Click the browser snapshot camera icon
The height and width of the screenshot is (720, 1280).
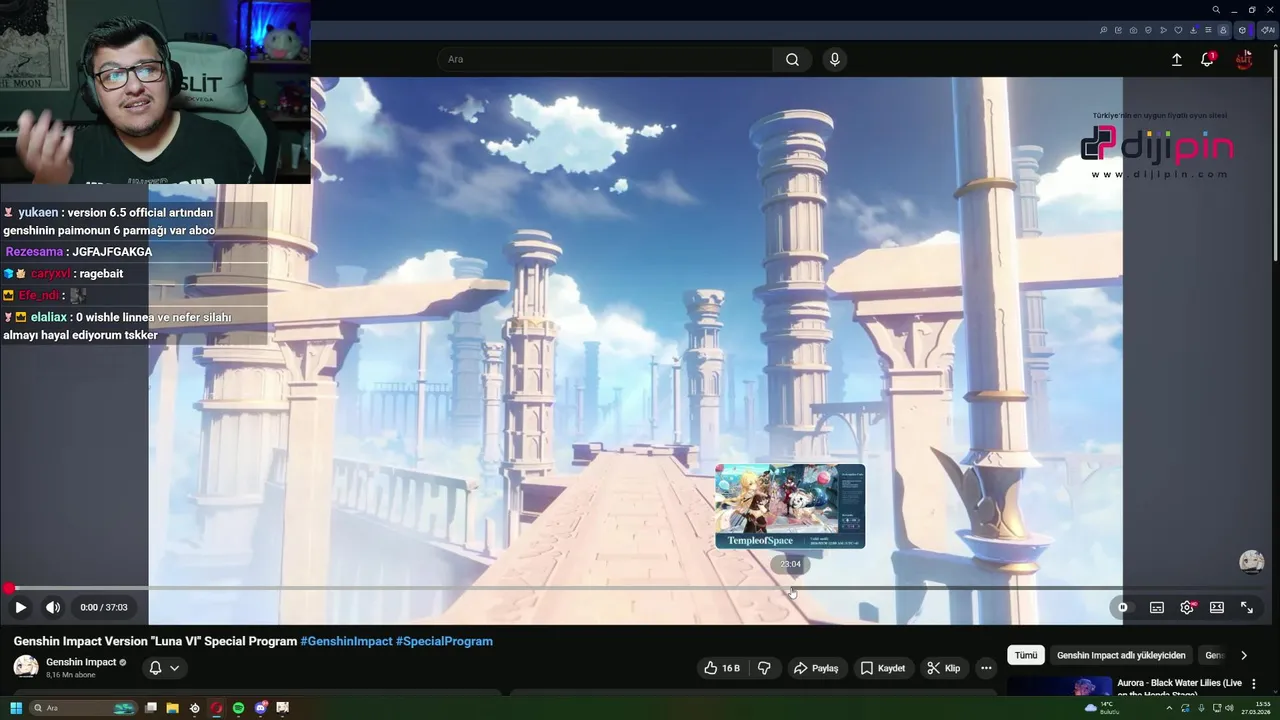pos(1133,30)
